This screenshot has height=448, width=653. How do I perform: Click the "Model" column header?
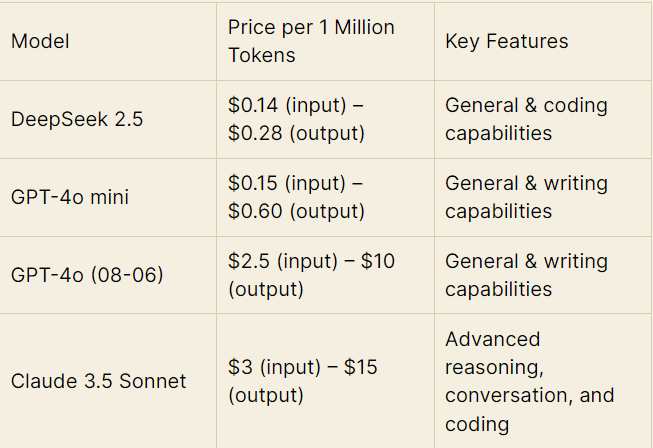pos(40,41)
